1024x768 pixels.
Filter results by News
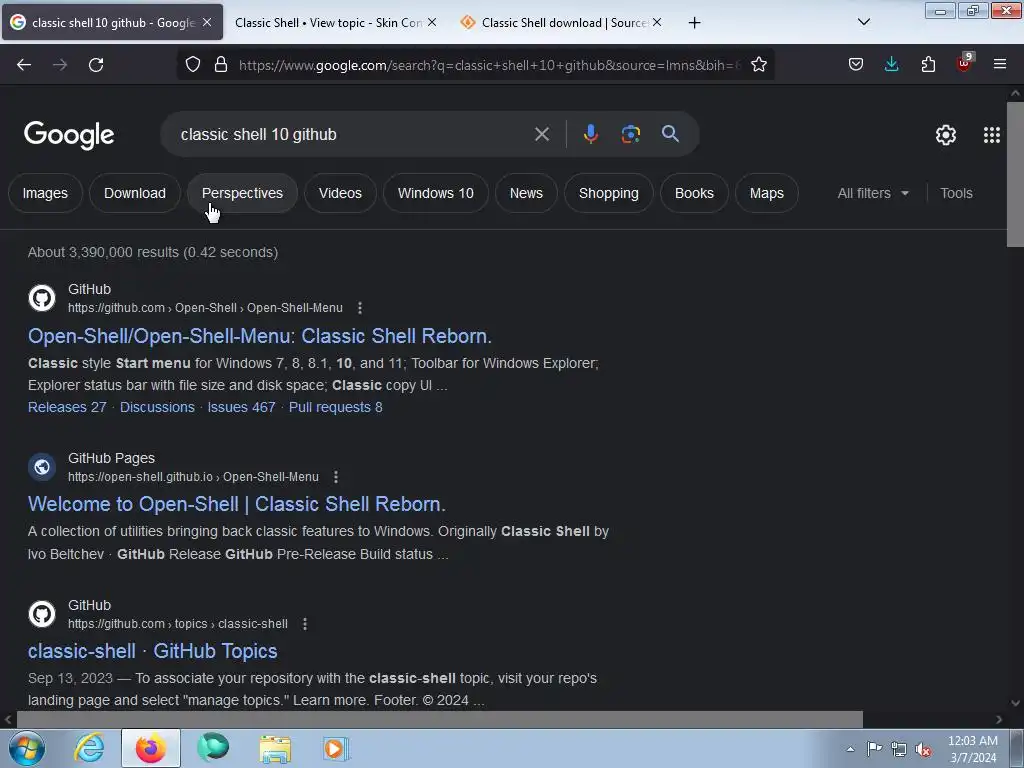(x=526, y=193)
